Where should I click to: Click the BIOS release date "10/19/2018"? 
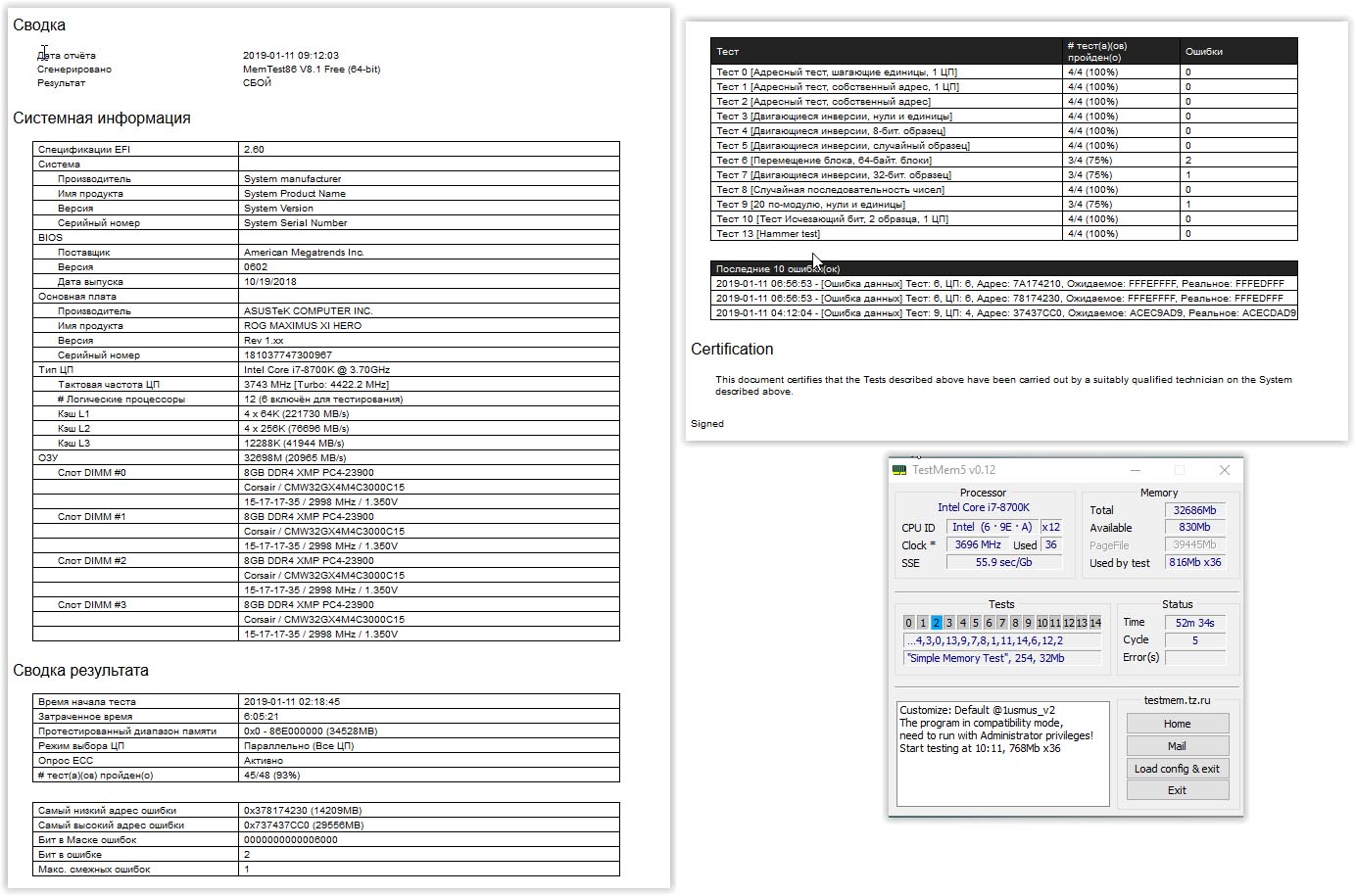tap(269, 282)
